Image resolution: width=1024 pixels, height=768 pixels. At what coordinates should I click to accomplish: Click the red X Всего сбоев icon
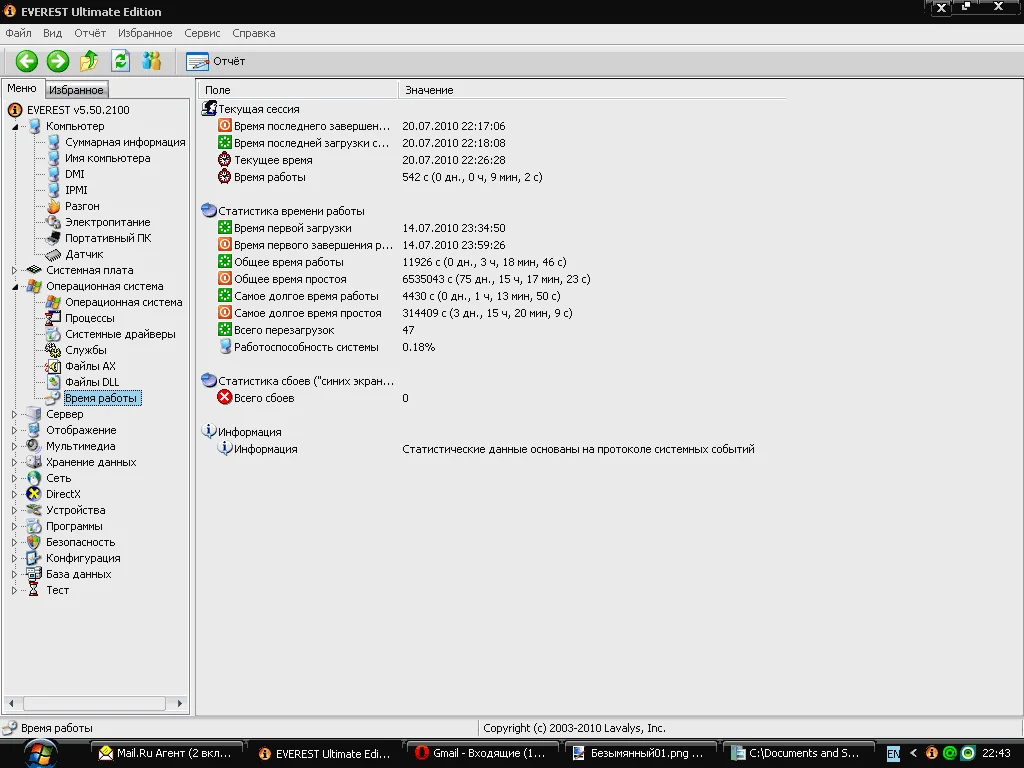tap(225, 398)
